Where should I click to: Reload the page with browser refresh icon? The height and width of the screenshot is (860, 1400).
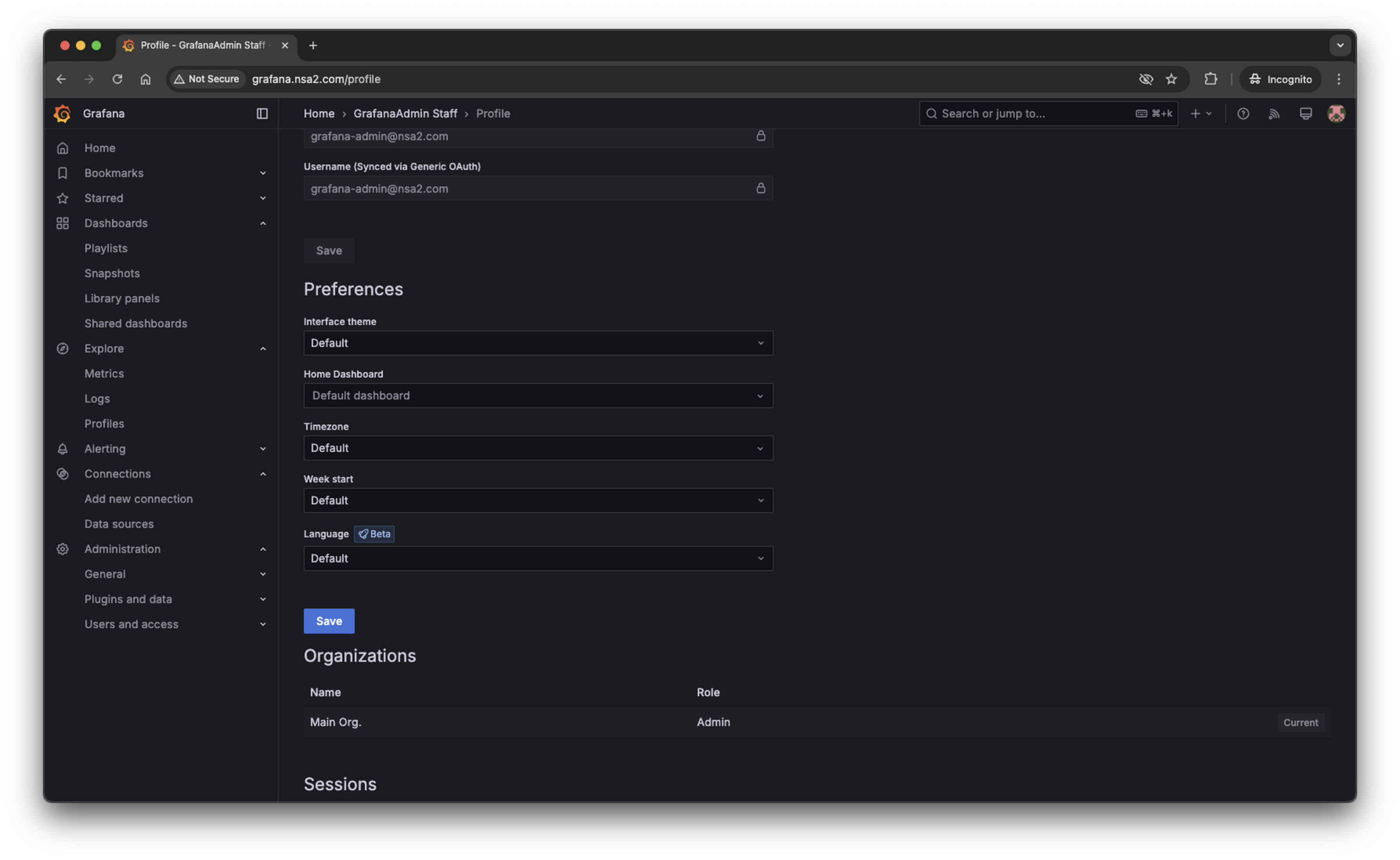tap(117, 79)
